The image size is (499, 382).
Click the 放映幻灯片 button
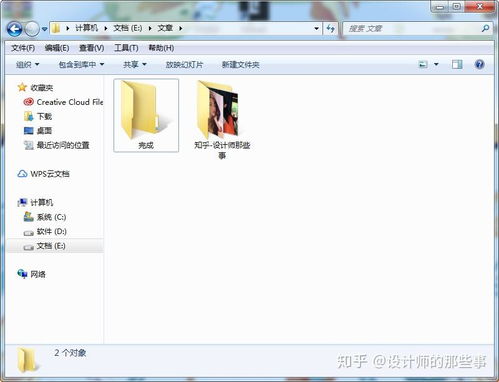184,64
